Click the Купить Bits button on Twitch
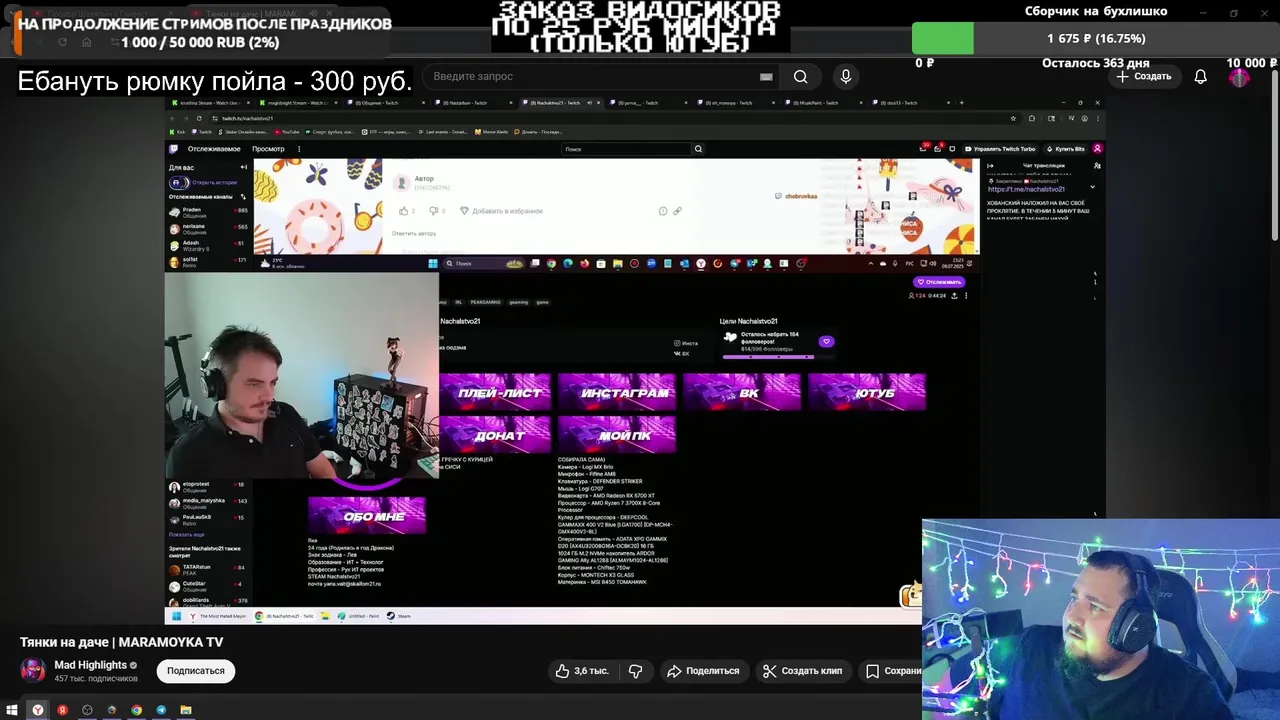Image resolution: width=1280 pixels, height=720 pixels. click(x=1064, y=149)
